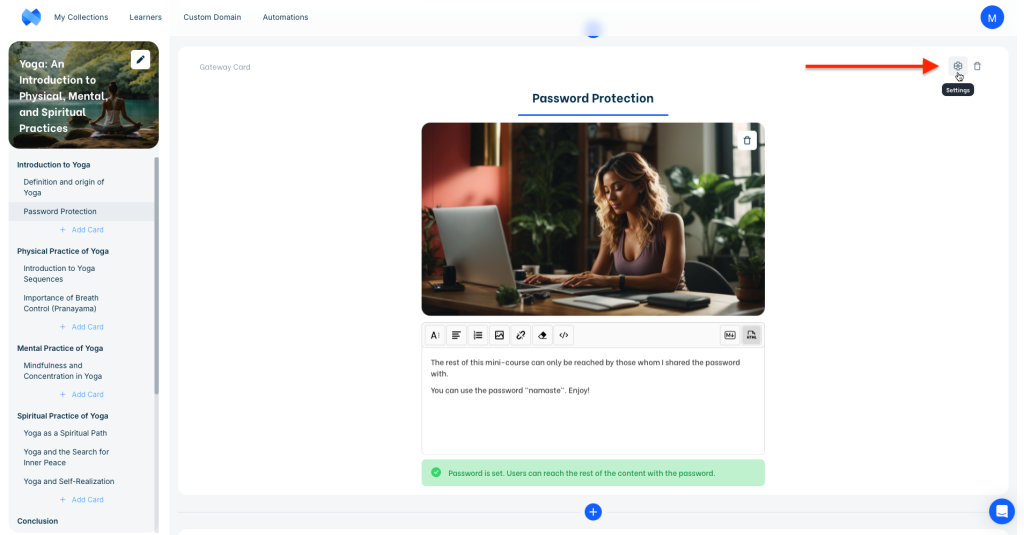Image resolution: width=1024 pixels, height=535 pixels.
Task: Delete the Gateway Card with trash icon
Action: (x=977, y=66)
